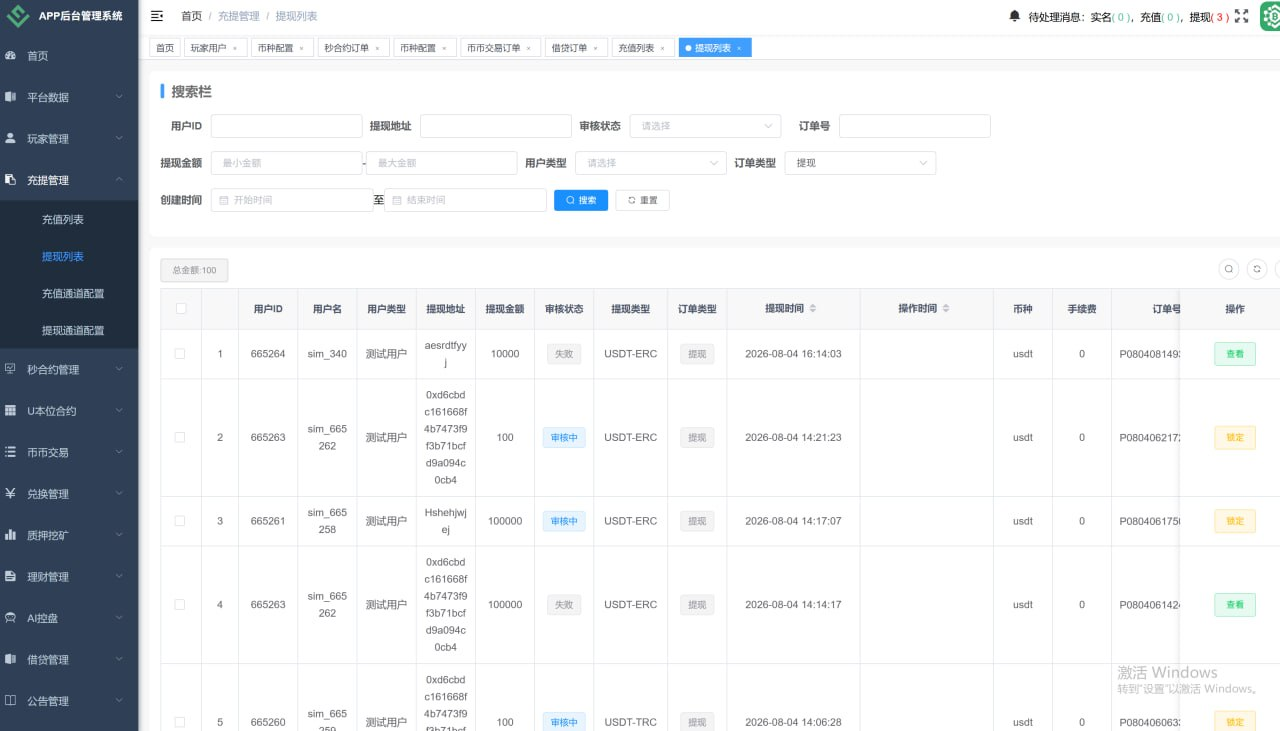The width and height of the screenshot is (1280, 731).
Task: Click 锁定 for the 14:21:23 row
Action: (x=1235, y=437)
